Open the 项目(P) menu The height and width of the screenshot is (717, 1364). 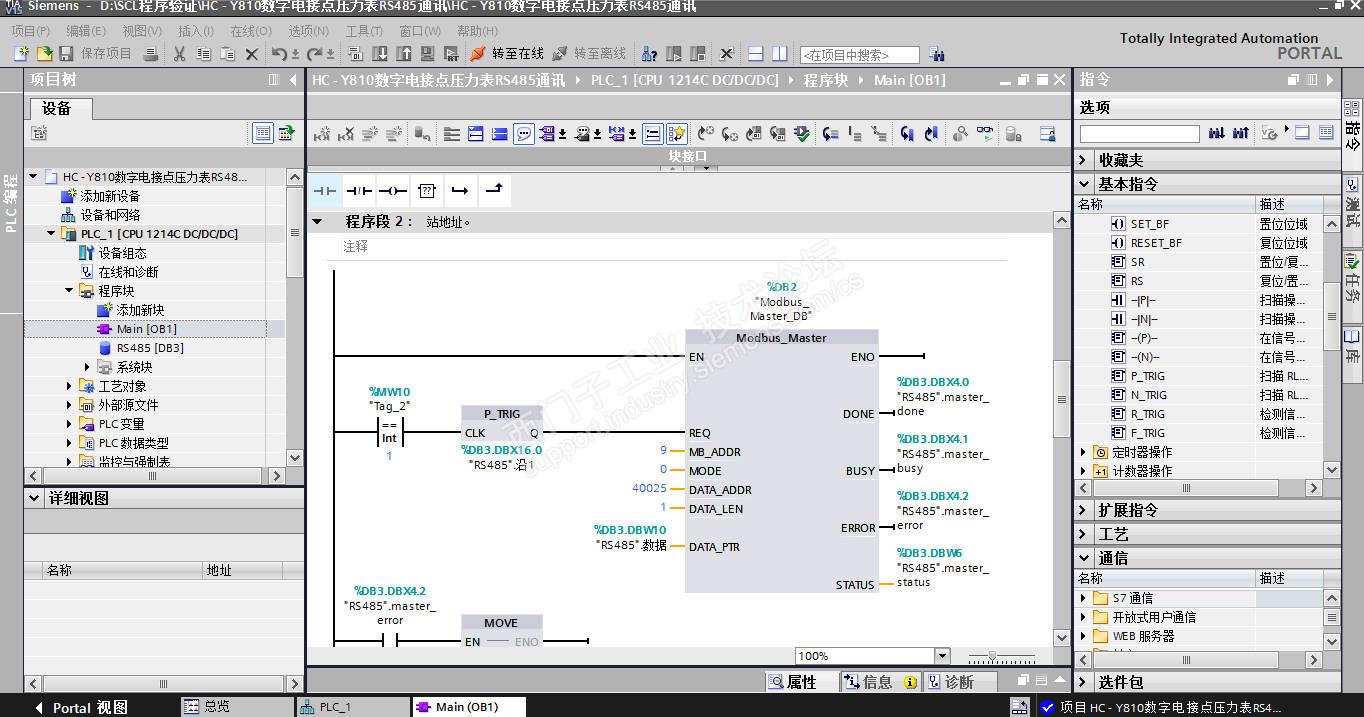[31, 31]
